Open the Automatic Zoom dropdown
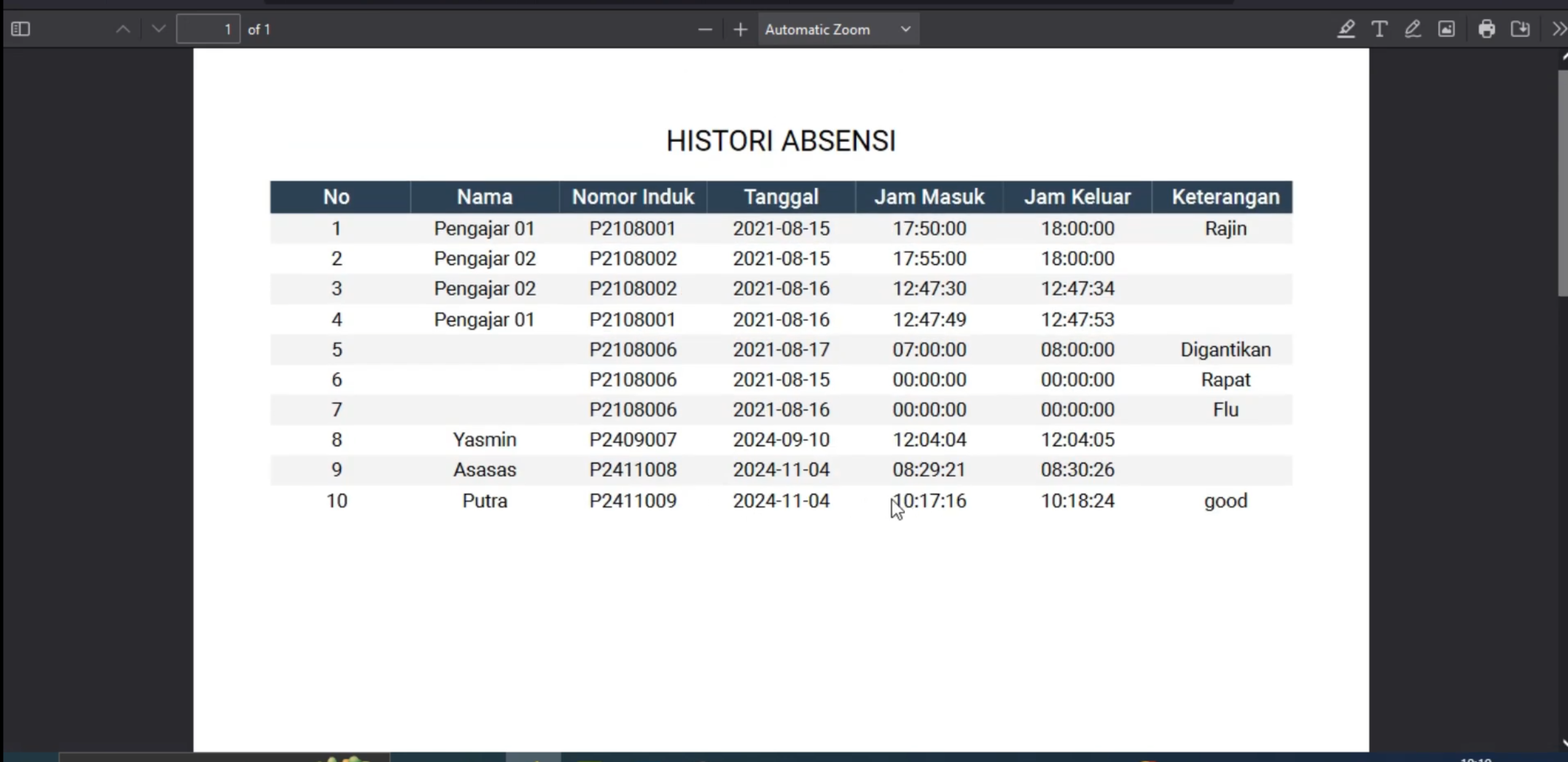The height and width of the screenshot is (762, 1568). (838, 29)
